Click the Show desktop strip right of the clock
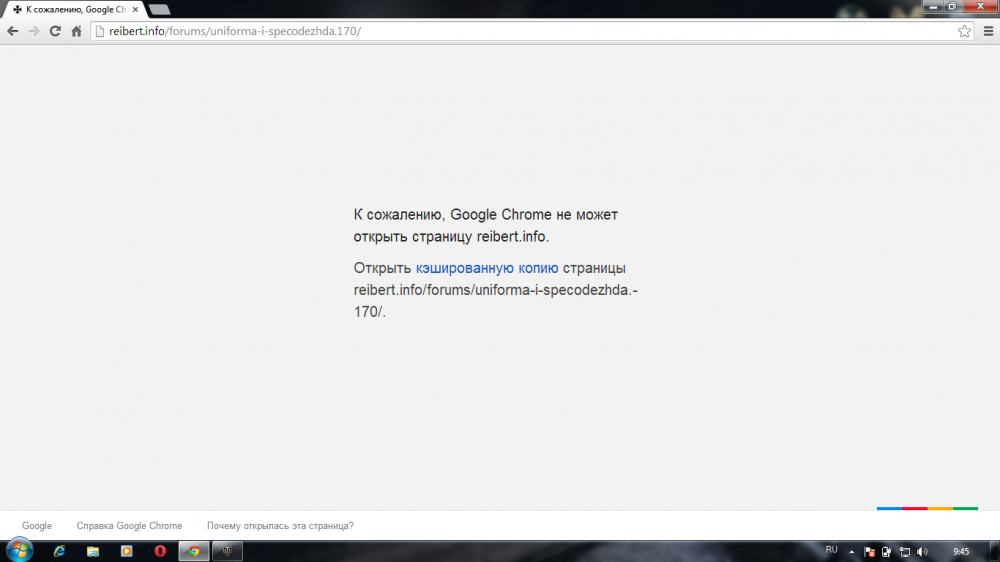This screenshot has width=1000, height=562. [x=995, y=551]
